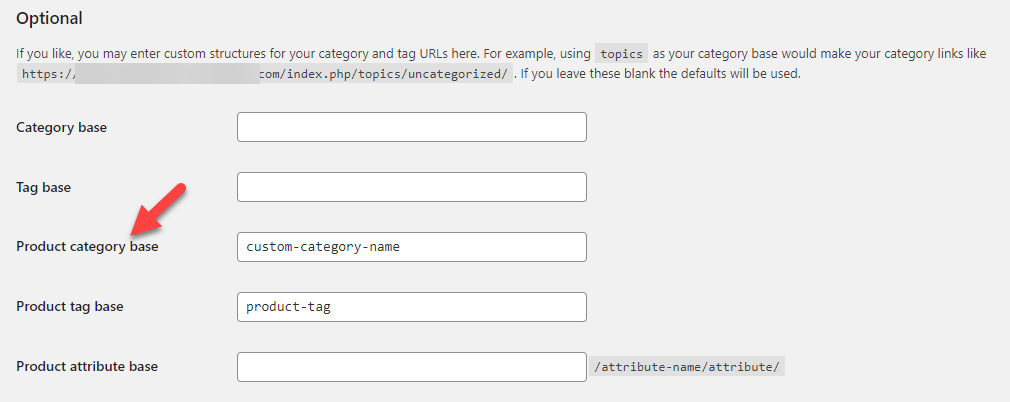Screen dimensions: 1010x402
Task: Click the topics code example
Action: tap(621, 54)
